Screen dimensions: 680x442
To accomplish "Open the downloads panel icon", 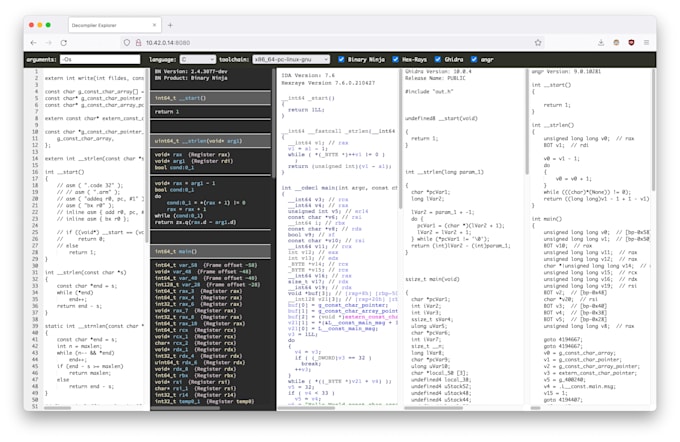I will [601, 43].
